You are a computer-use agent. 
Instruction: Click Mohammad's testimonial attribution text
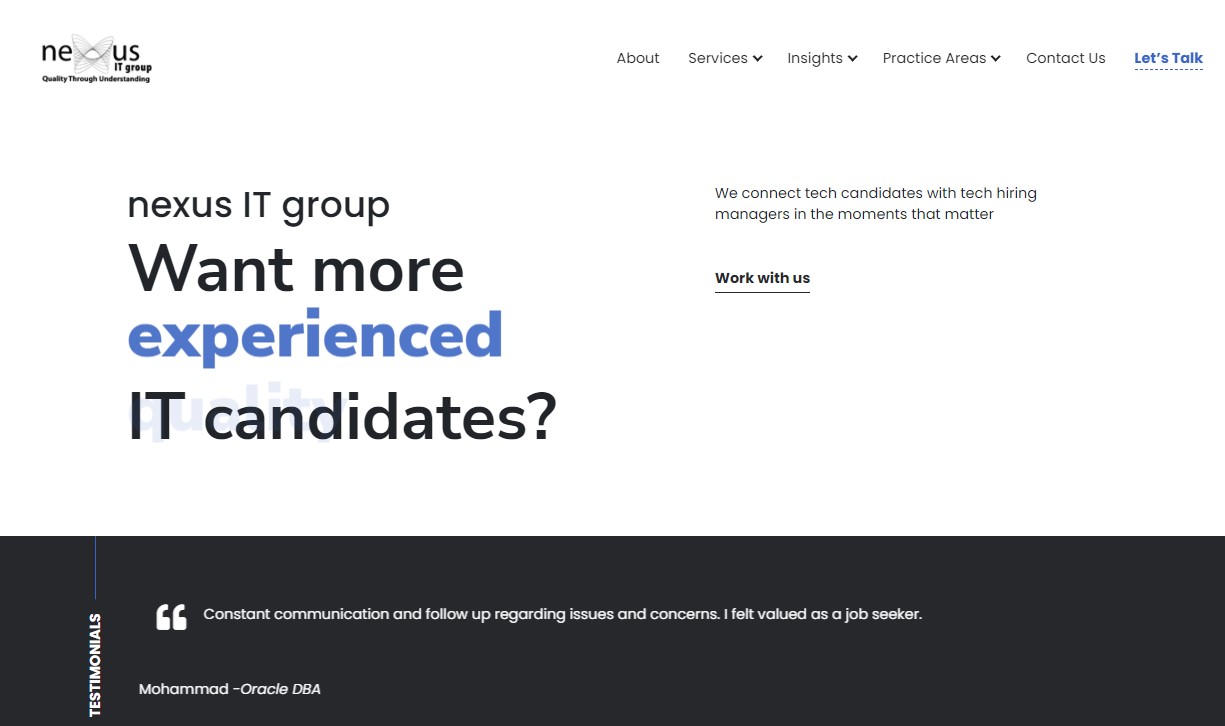click(183, 689)
